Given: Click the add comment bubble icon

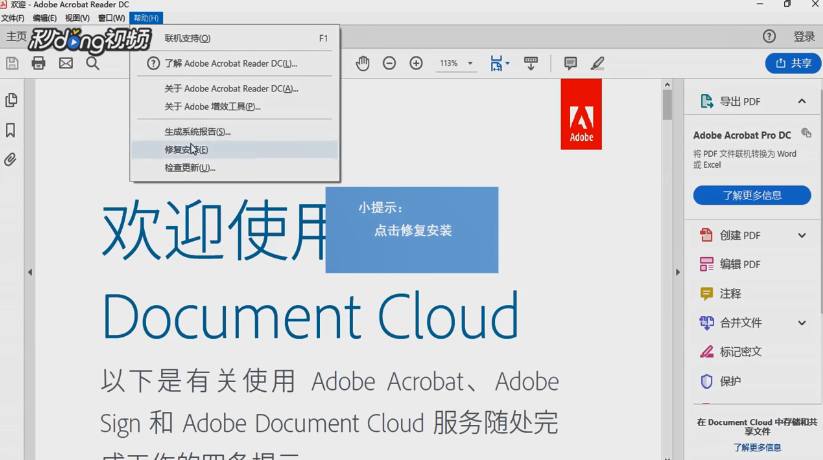Looking at the screenshot, I should point(571,64).
